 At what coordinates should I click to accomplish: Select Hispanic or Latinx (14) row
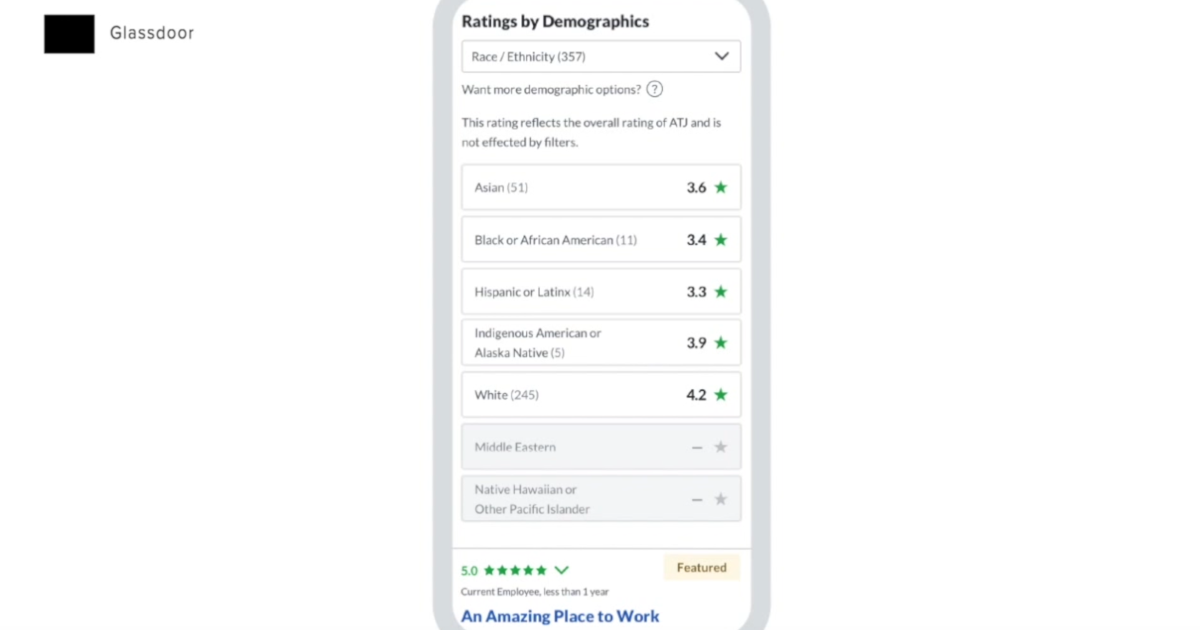tap(601, 292)
